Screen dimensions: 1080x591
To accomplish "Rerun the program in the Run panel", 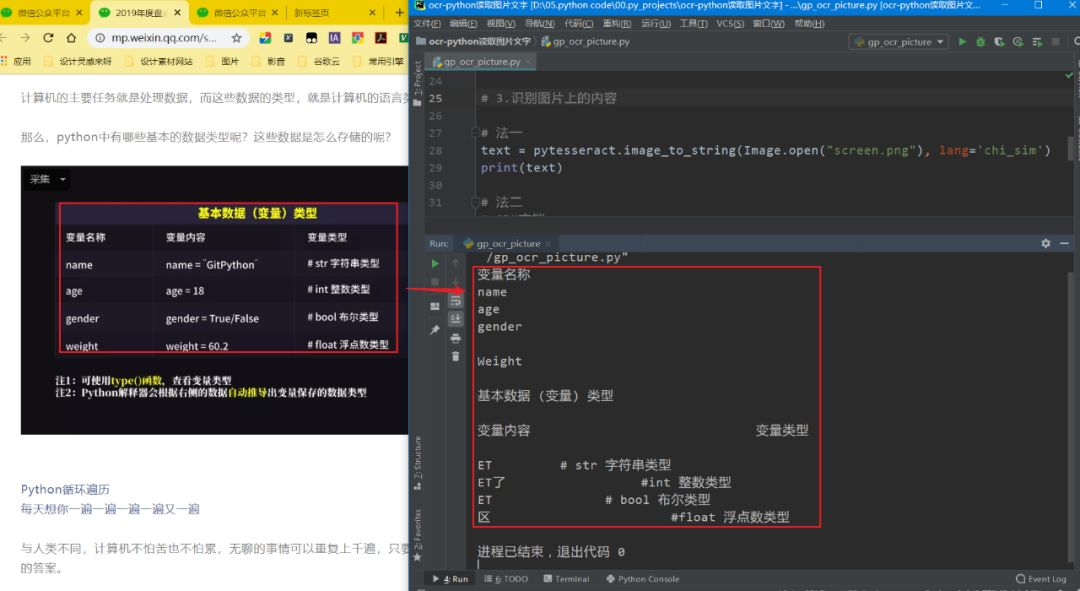I will pyautogui.click(x=436, y=262).
